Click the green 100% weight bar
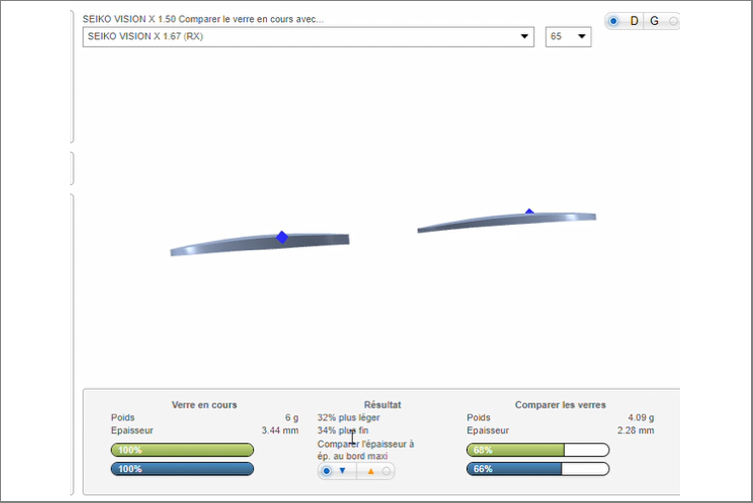Screen dimensions: 753x503 coord(182,450)
